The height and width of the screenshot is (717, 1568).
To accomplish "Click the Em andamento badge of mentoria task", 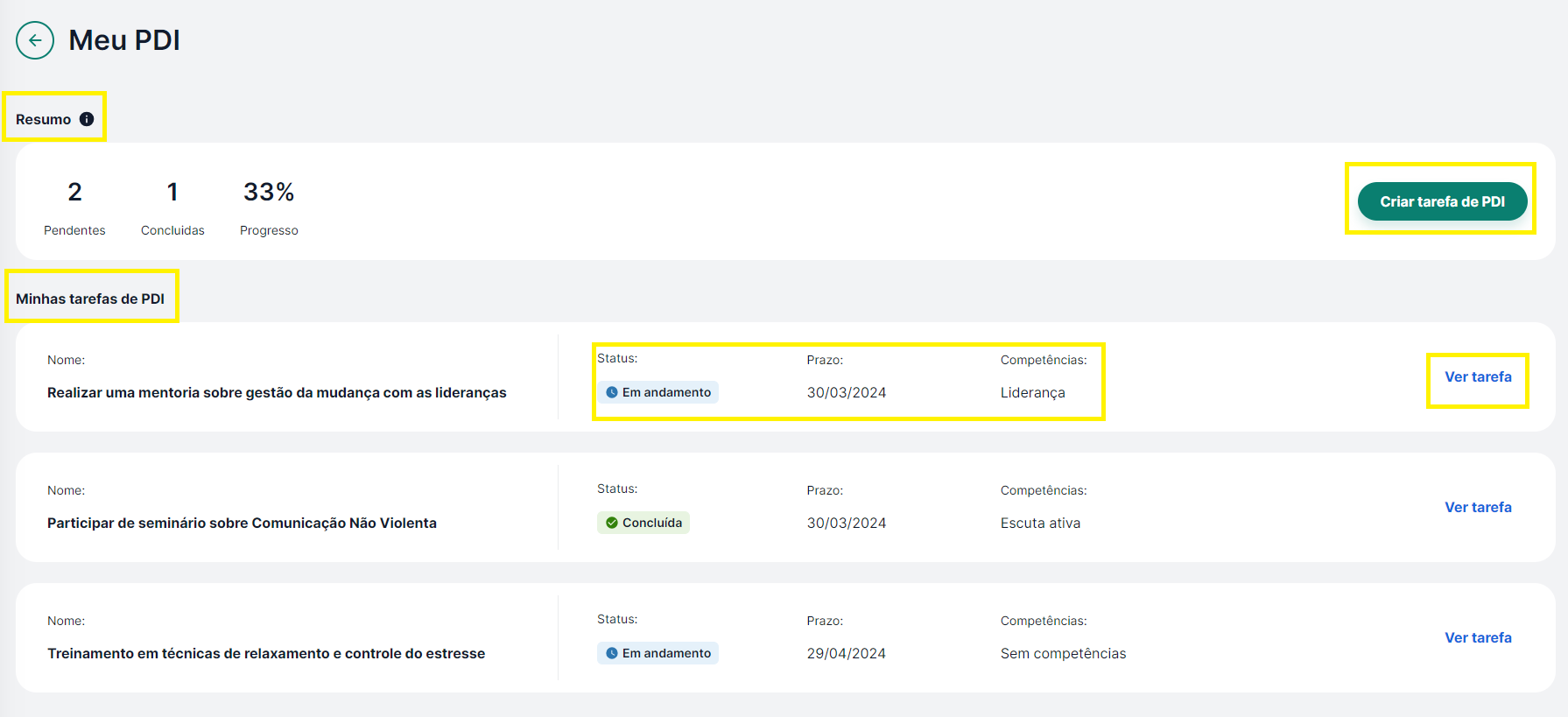I will click(657, 392).
